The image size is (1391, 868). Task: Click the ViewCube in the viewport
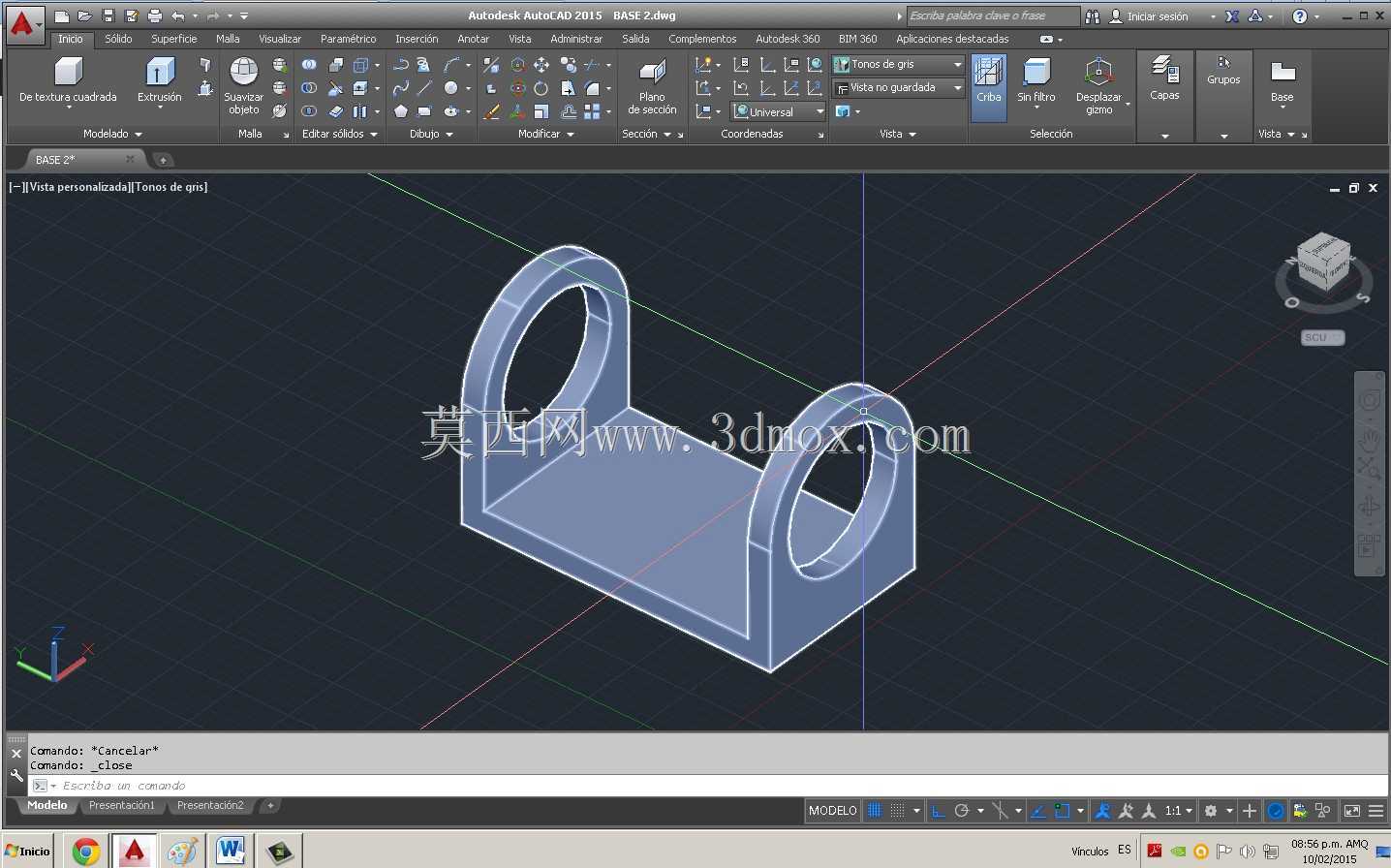click(x=1323, y=261)
